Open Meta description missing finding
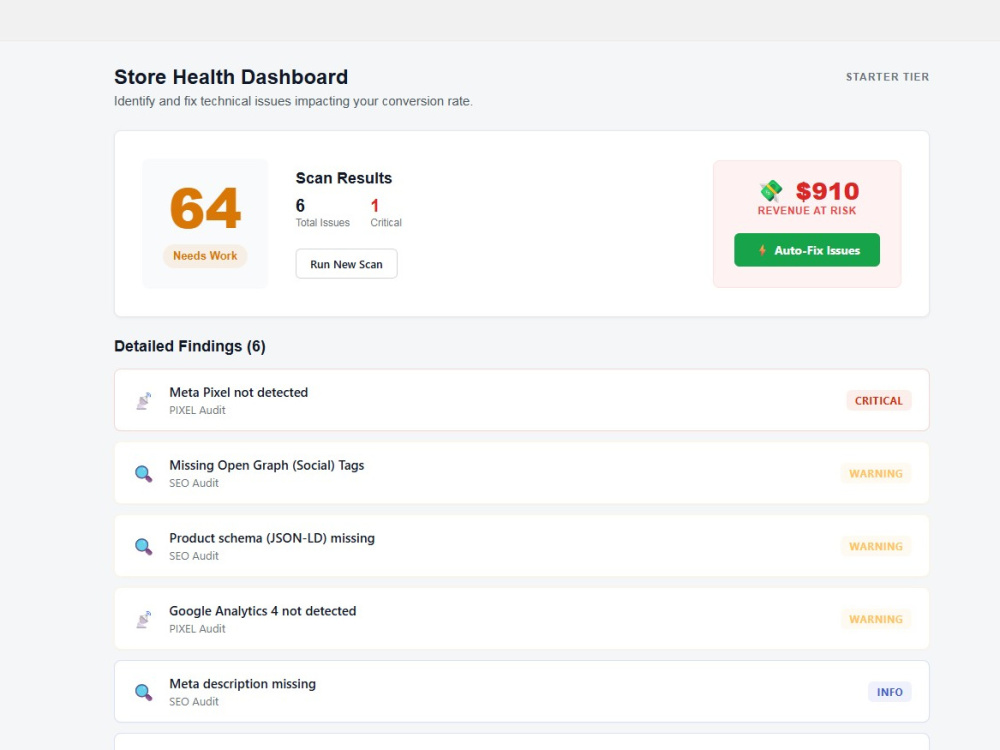This screenshot has width=1000, height=750. pyautogui.click(x=522, y=691)
